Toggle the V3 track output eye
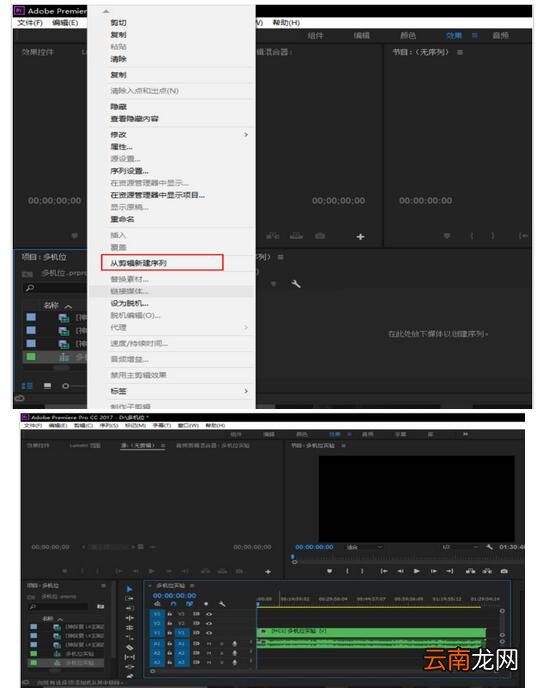 pos(209,614)
